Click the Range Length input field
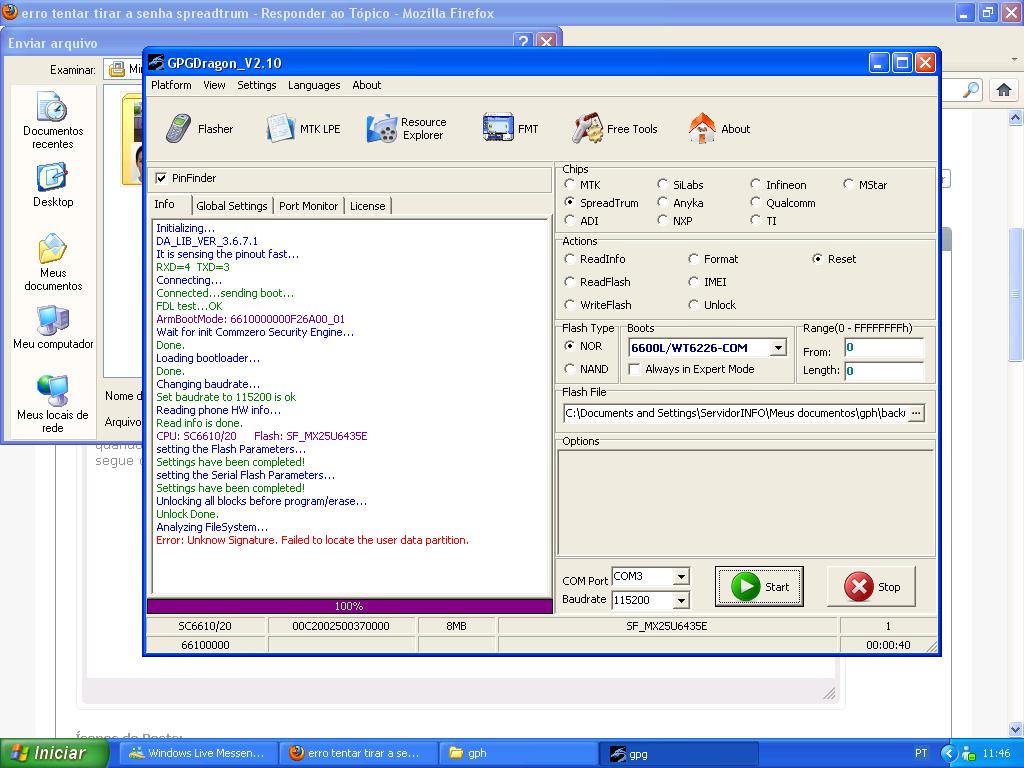Screen dimensions: 1024x768 884,371
